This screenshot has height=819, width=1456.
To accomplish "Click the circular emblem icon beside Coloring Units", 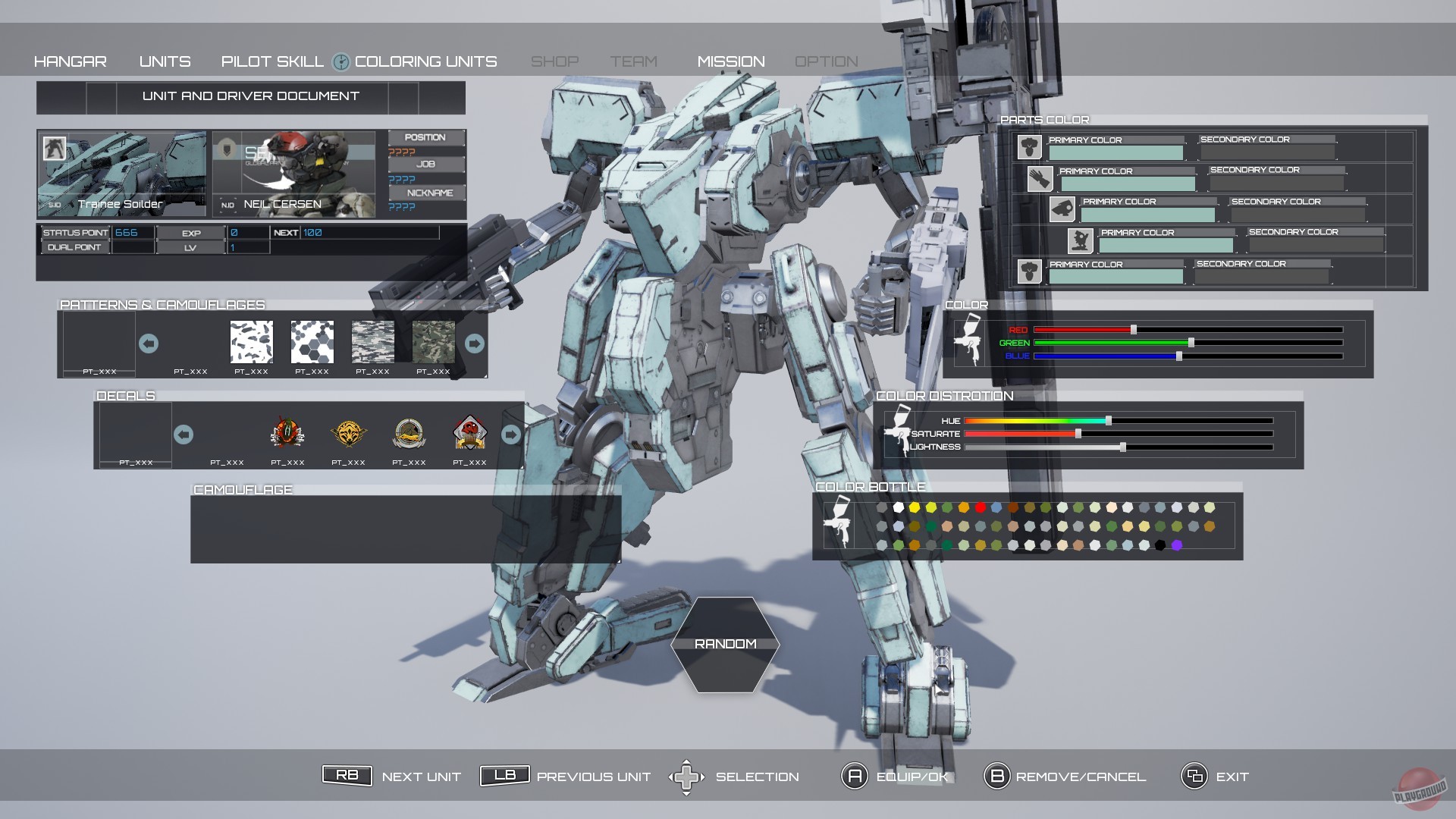I will click(342, 61).
